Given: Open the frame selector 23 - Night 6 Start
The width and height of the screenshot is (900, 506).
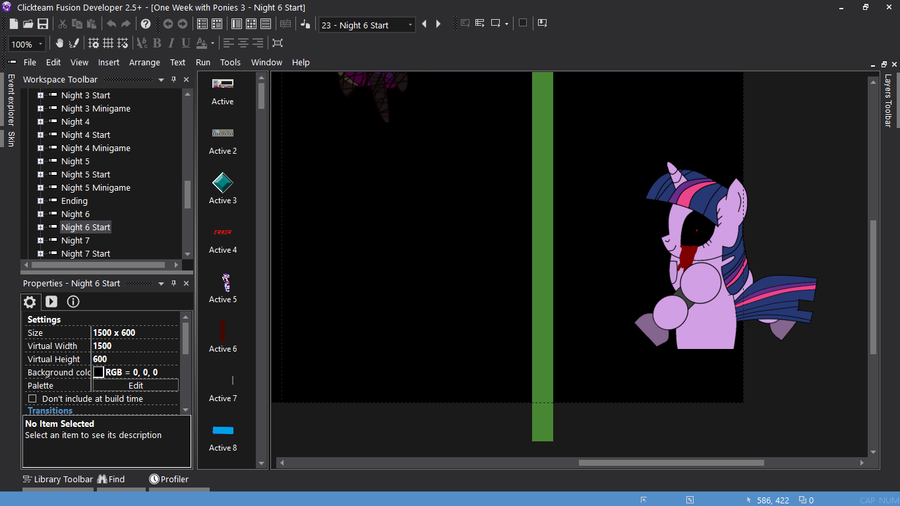Looking at the screenshot, I should tap(367, 25).
